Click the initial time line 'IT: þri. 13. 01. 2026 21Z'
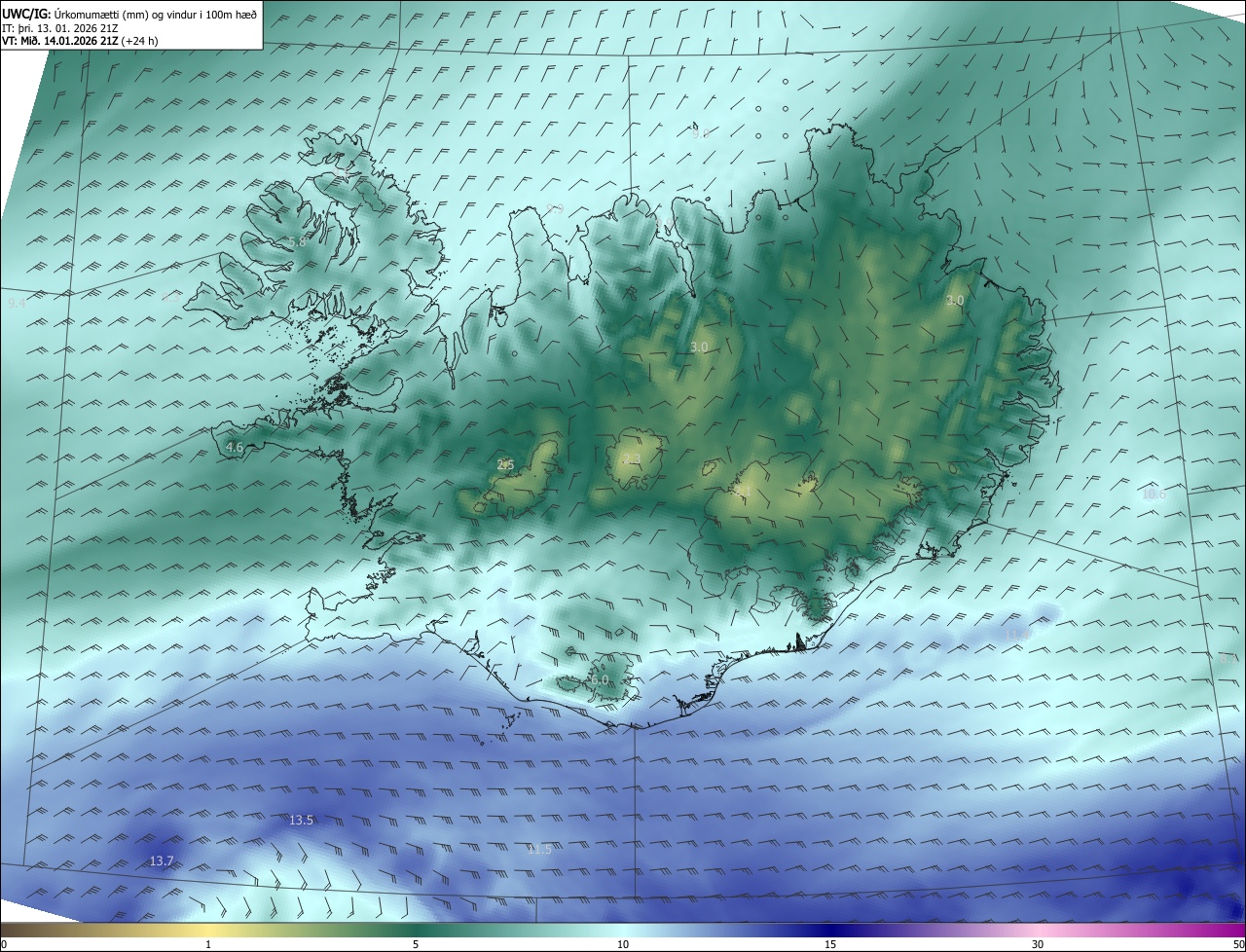 [x=59, y=28]
